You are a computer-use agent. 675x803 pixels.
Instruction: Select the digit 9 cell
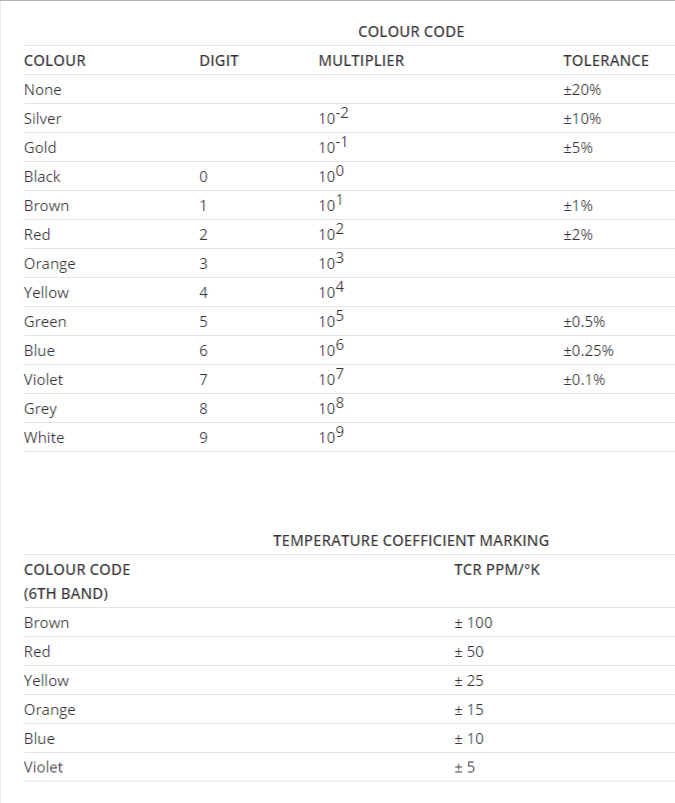coord(204,438)
